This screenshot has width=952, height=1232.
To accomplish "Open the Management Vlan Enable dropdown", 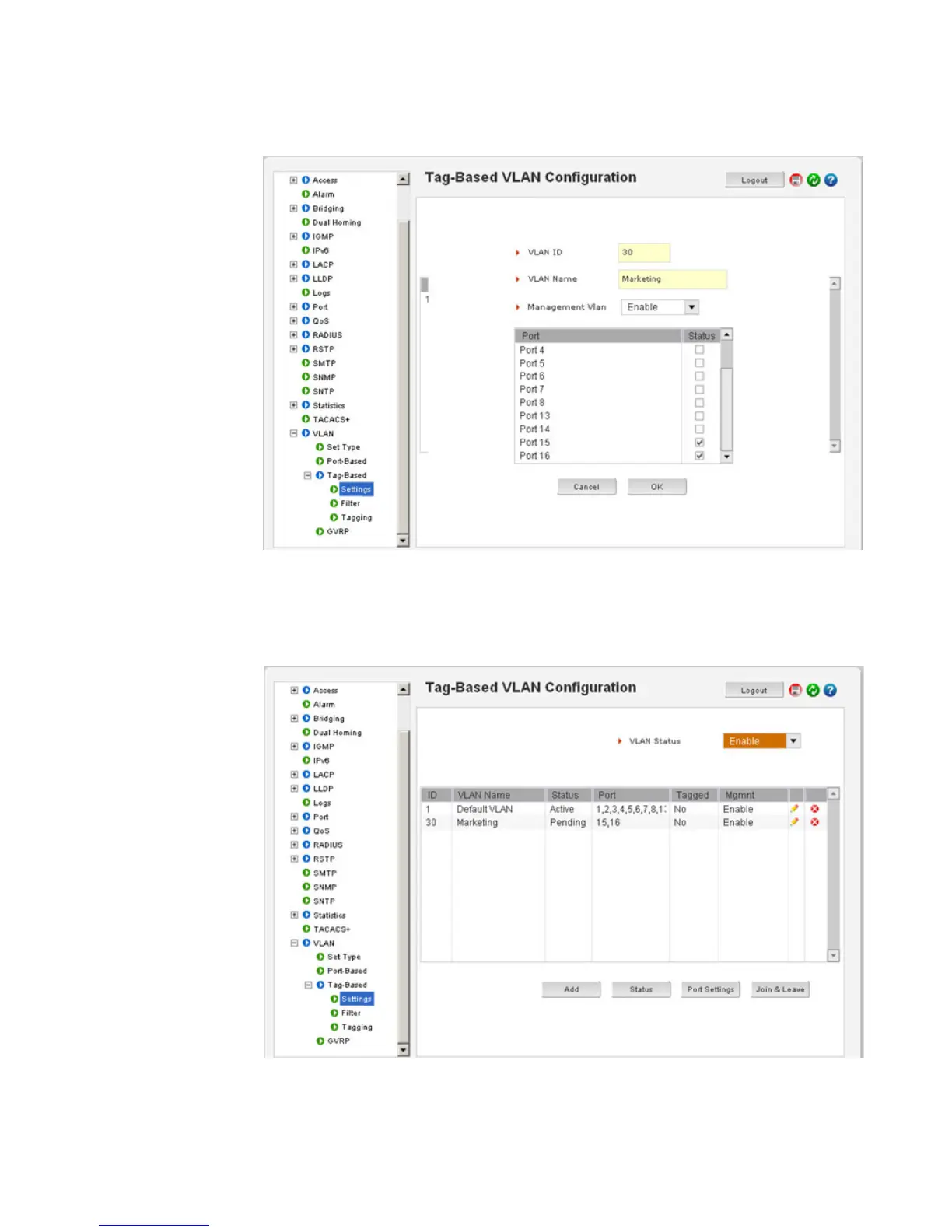I will (x=660, y=307).
